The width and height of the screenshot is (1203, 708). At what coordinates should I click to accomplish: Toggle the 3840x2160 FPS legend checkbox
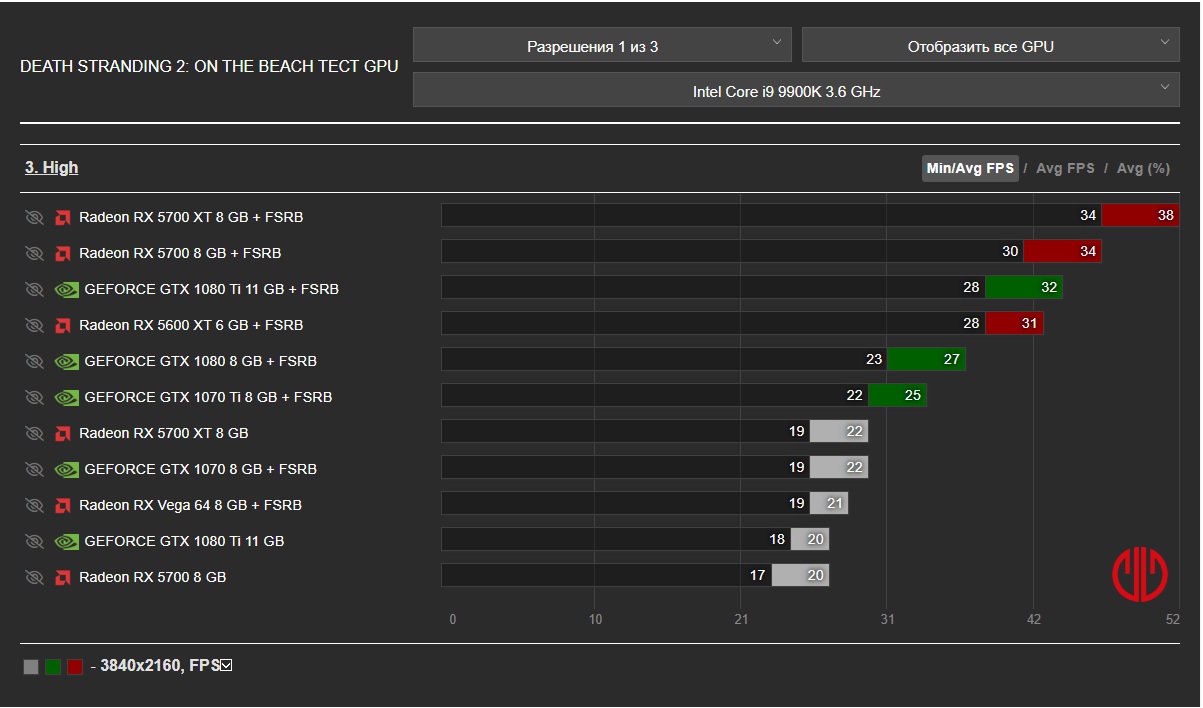click(x=226, y=665)
